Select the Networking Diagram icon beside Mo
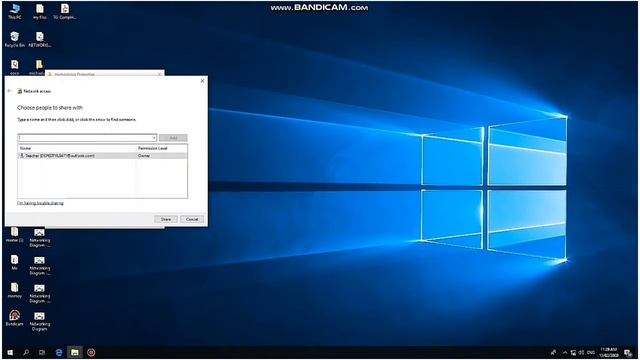Viewport: 640px width, 360px height. tap(40, 266)
